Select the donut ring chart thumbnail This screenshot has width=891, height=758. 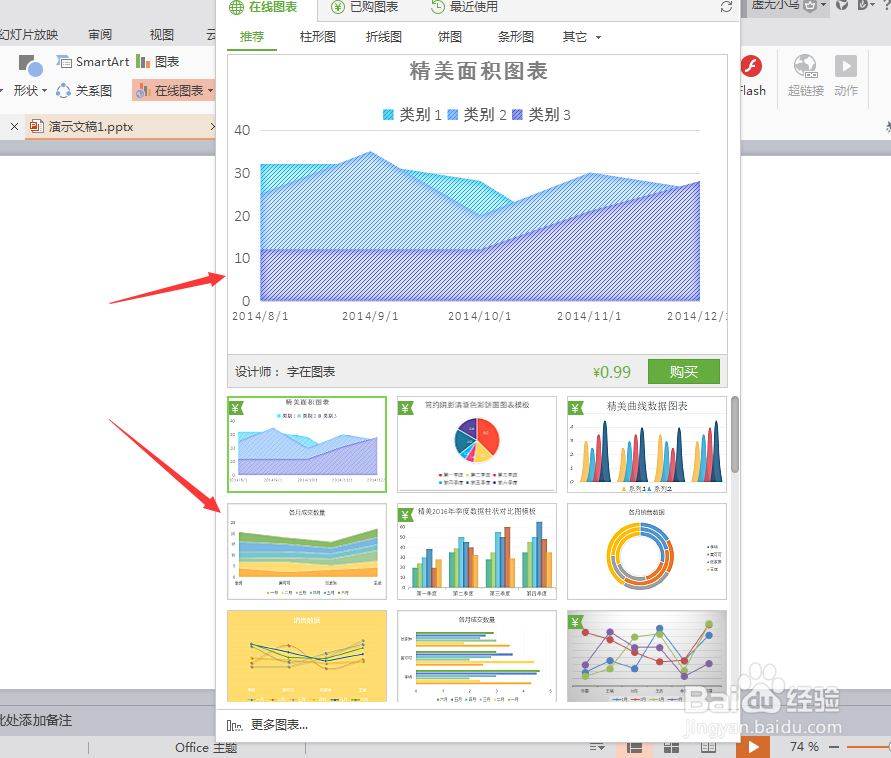click(x=646, y=551)
